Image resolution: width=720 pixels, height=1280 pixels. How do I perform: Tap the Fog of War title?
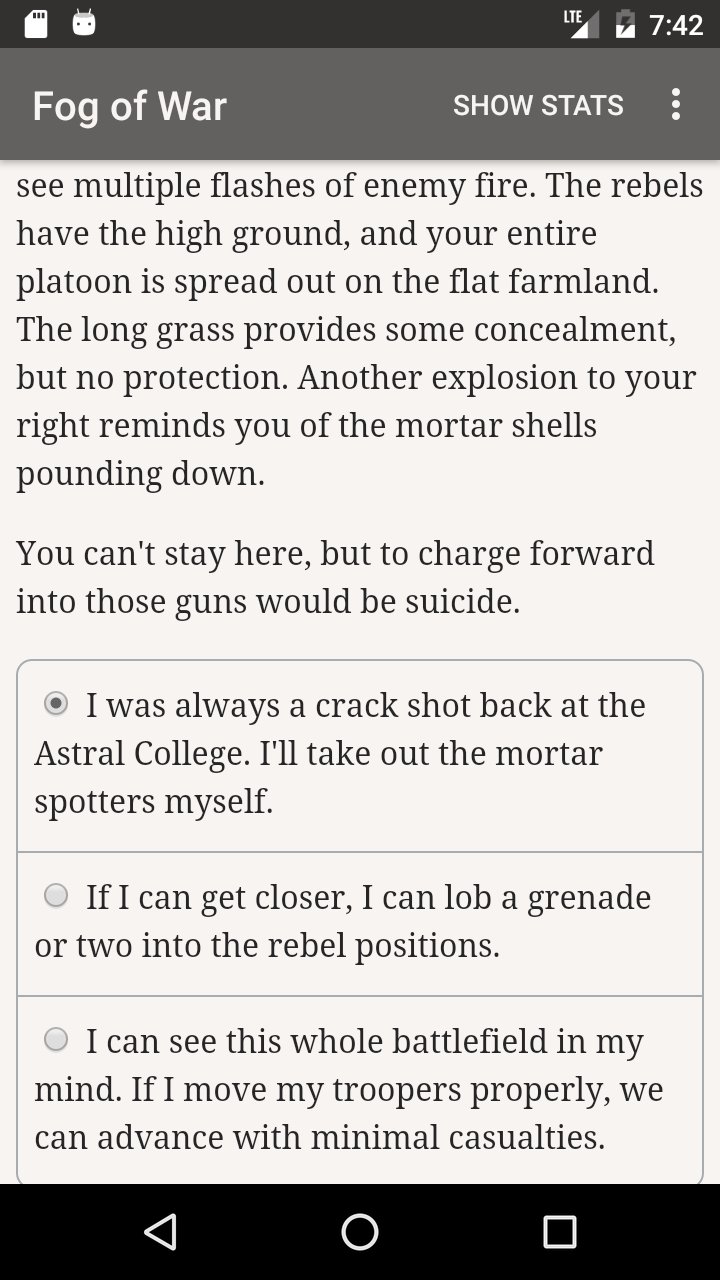pyautogui.click(x=130, y=106)
